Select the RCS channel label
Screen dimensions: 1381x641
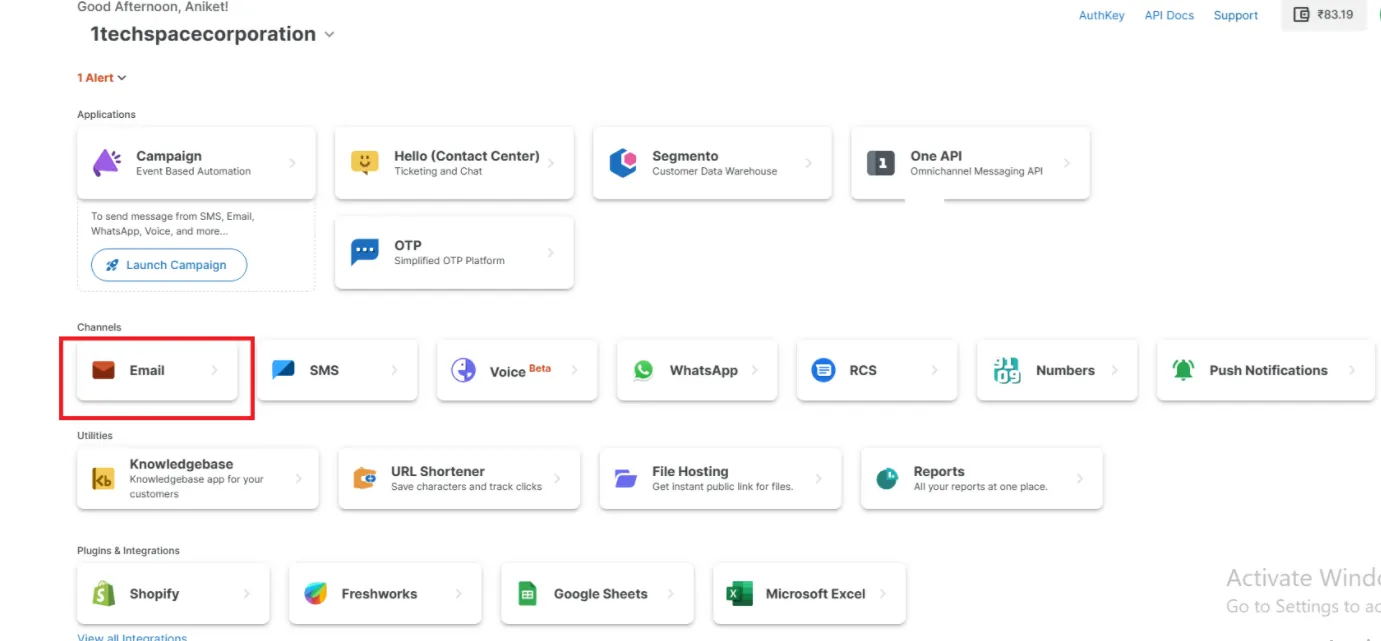pyautogui.click(x=863, y=370)
